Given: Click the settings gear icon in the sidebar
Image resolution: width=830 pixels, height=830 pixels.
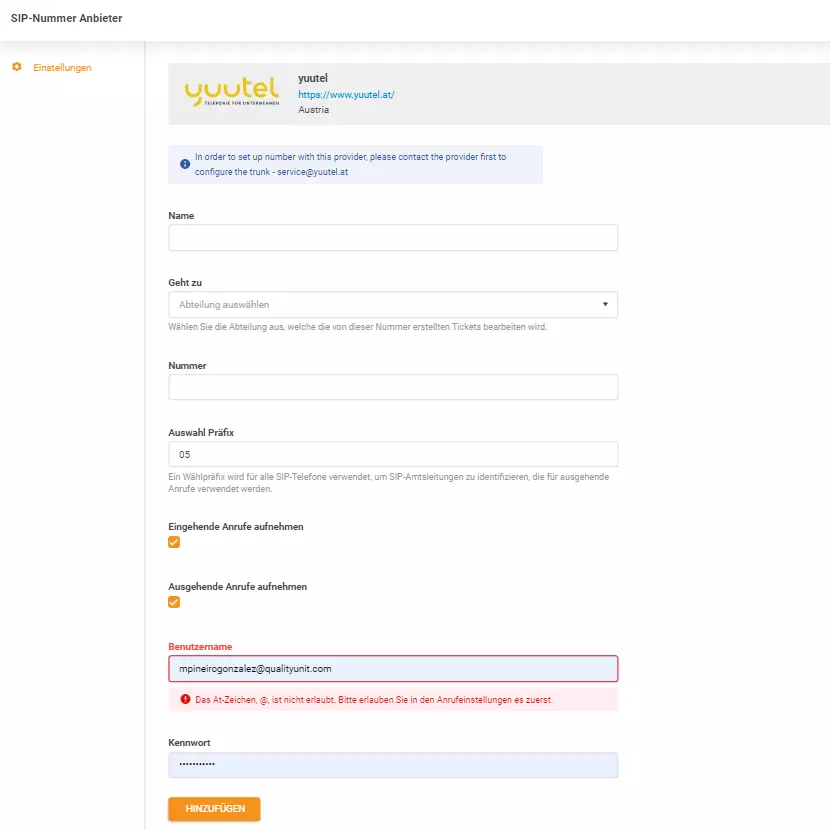Looking at the screenshot, I should click(16, 68).
